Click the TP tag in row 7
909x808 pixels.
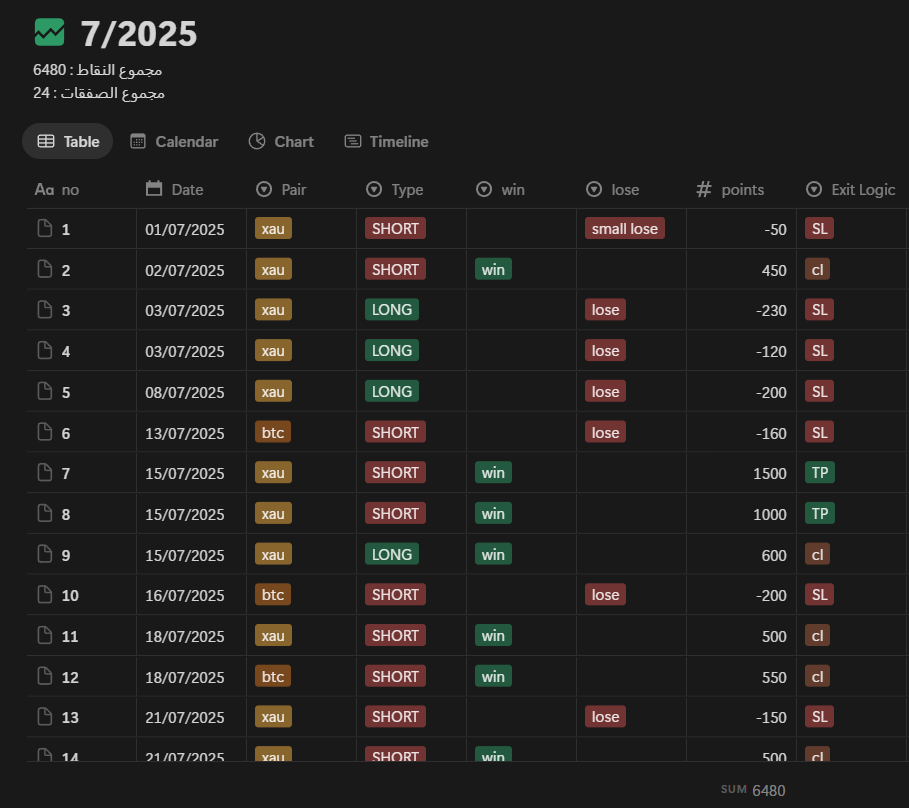[x=820, y=473]
